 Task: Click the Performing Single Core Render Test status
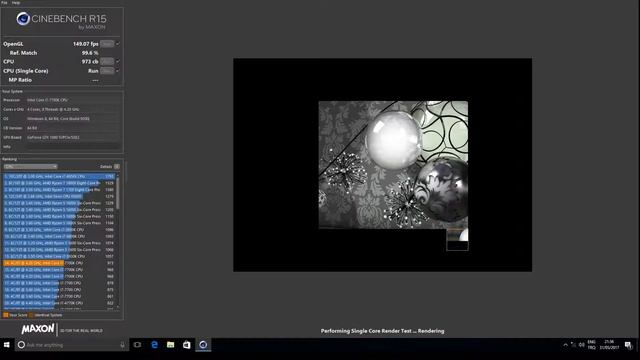click(x=382, y=331)
